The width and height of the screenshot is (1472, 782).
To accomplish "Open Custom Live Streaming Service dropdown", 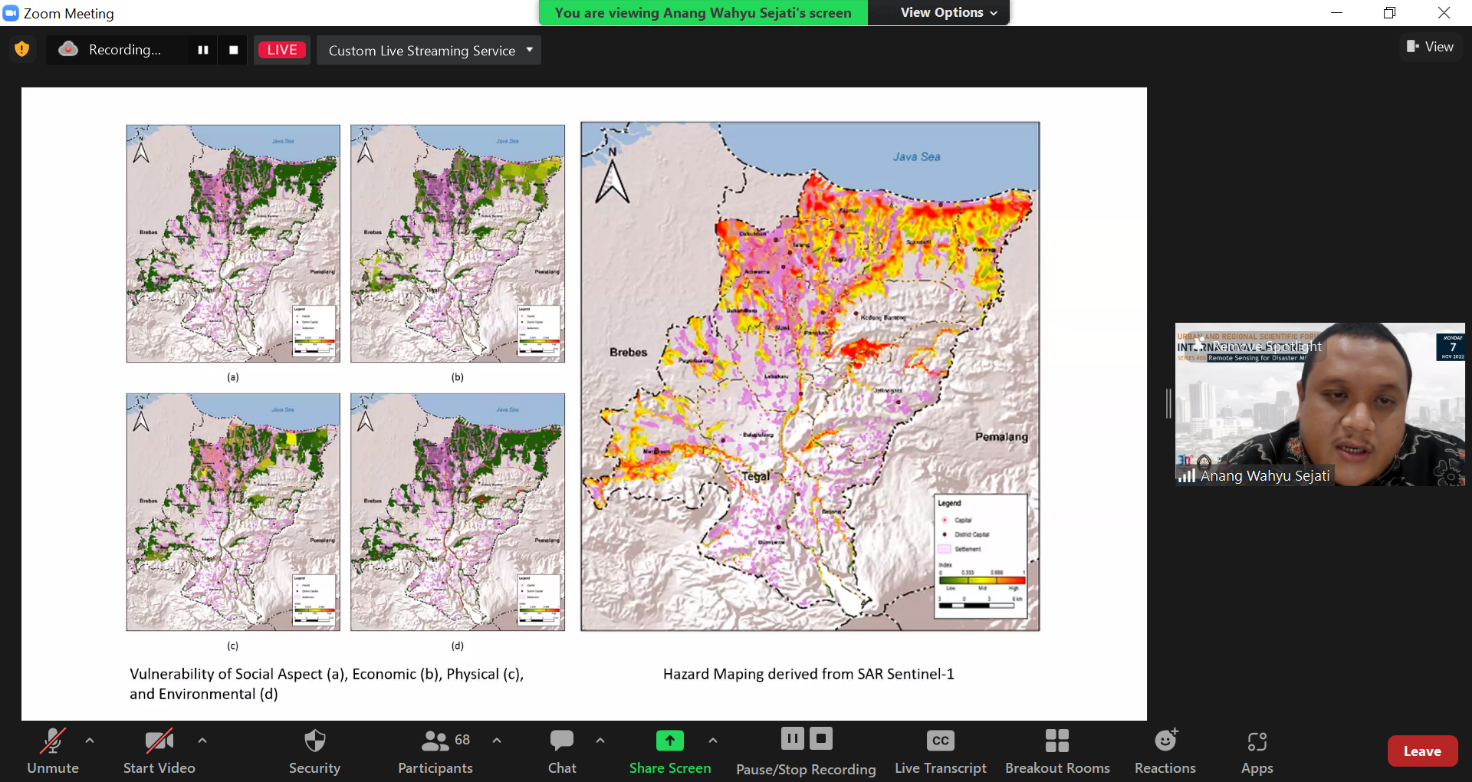I will click(429, 50).
